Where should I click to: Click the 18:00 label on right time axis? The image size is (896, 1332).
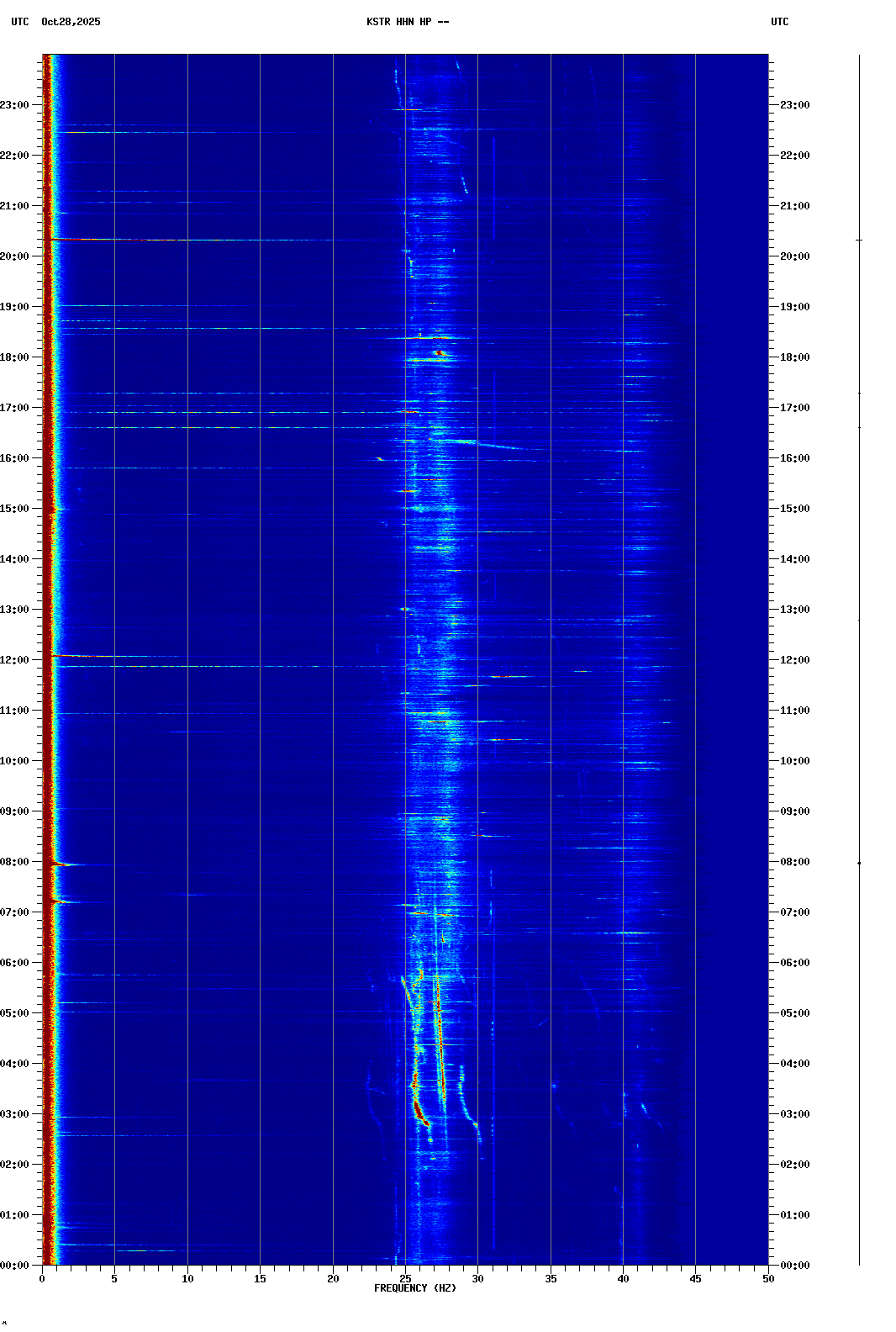(x=794, y=357)
